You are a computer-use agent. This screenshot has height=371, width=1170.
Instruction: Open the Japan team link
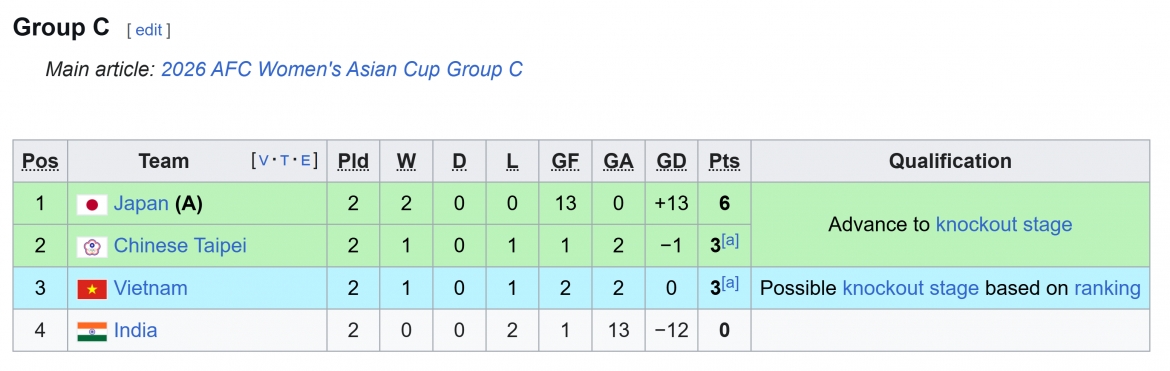tap(141, 204)
